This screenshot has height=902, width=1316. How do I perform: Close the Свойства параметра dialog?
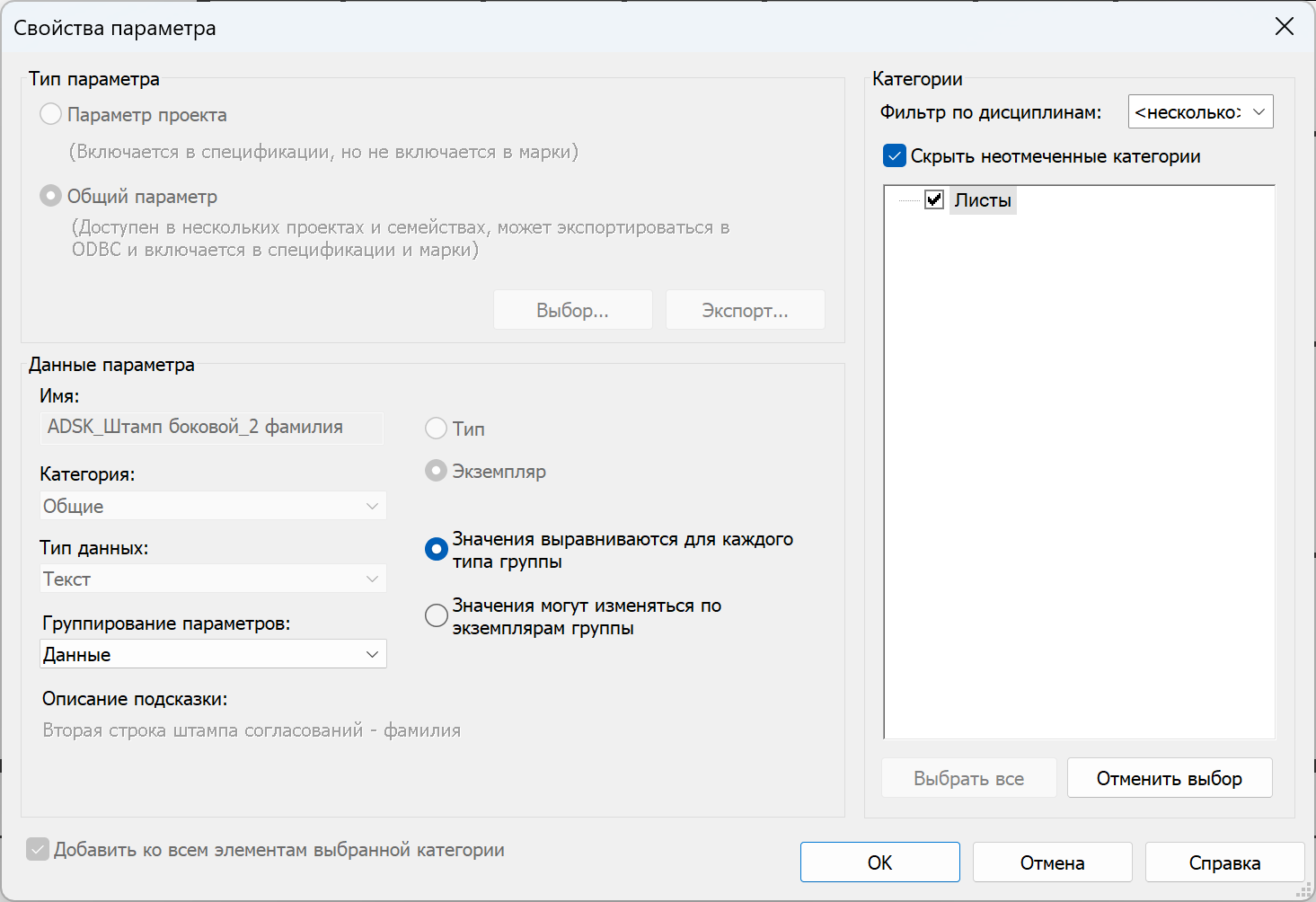(x=1285, y=27)
